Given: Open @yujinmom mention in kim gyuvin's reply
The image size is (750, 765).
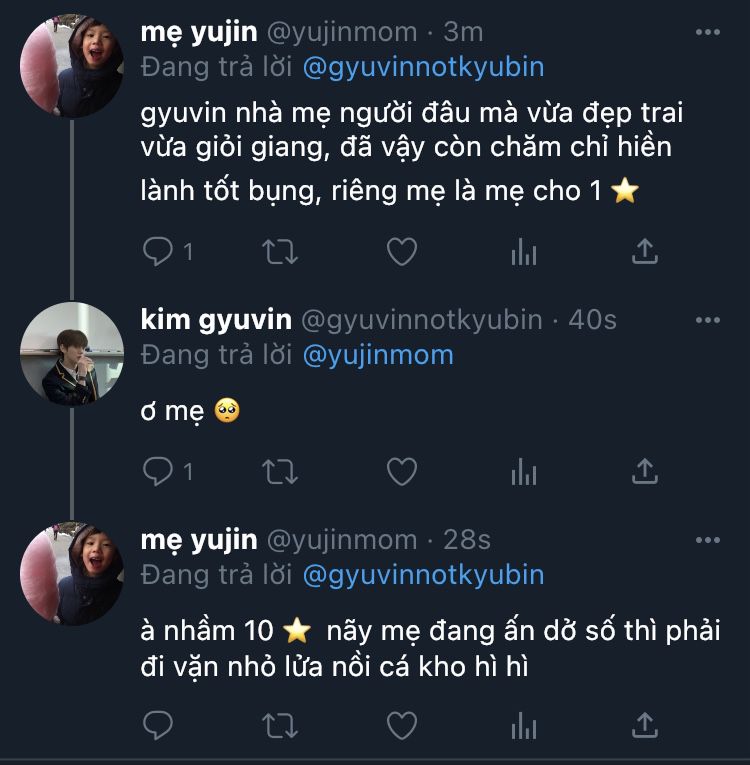Looking at the screenshot, I should point(376,355).
